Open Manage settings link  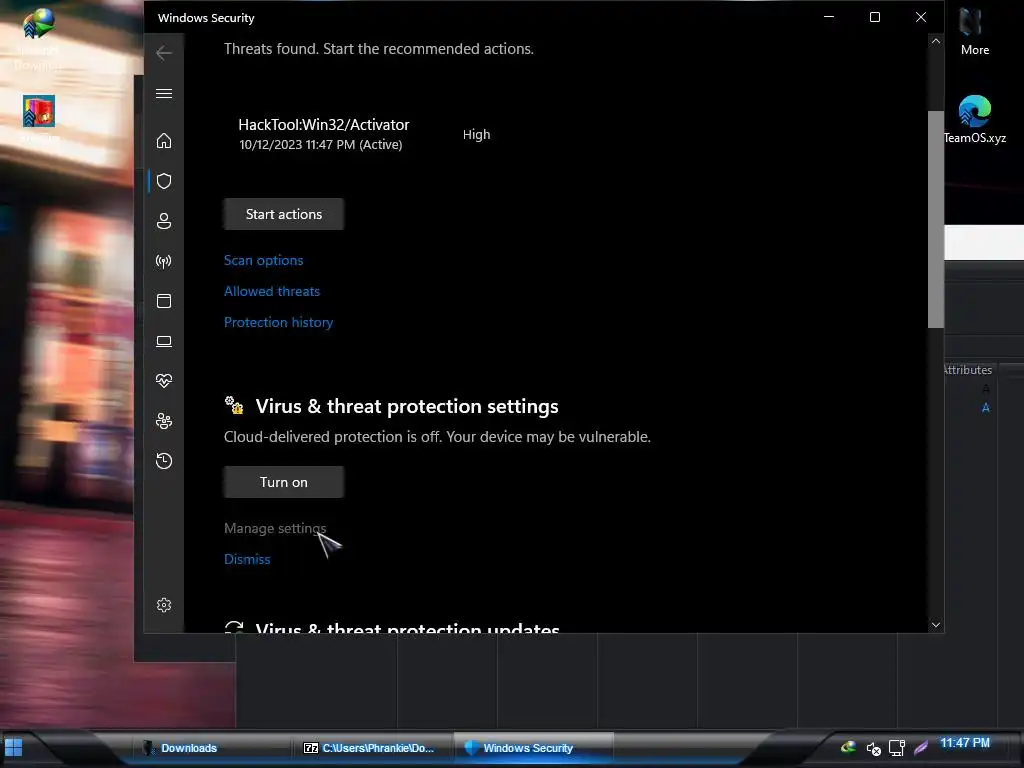coord(275,528)
